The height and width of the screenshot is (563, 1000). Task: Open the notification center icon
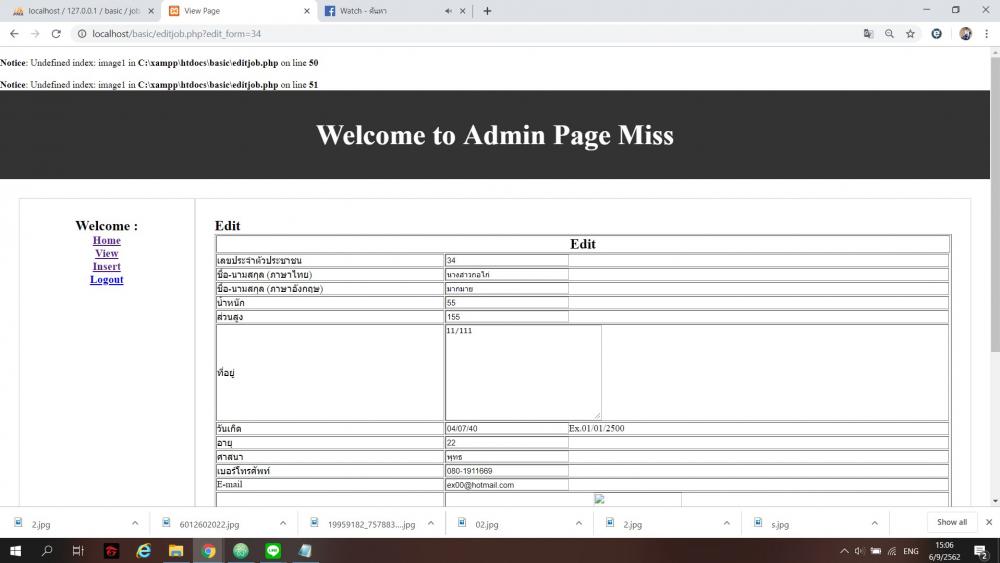pos(982,552)
